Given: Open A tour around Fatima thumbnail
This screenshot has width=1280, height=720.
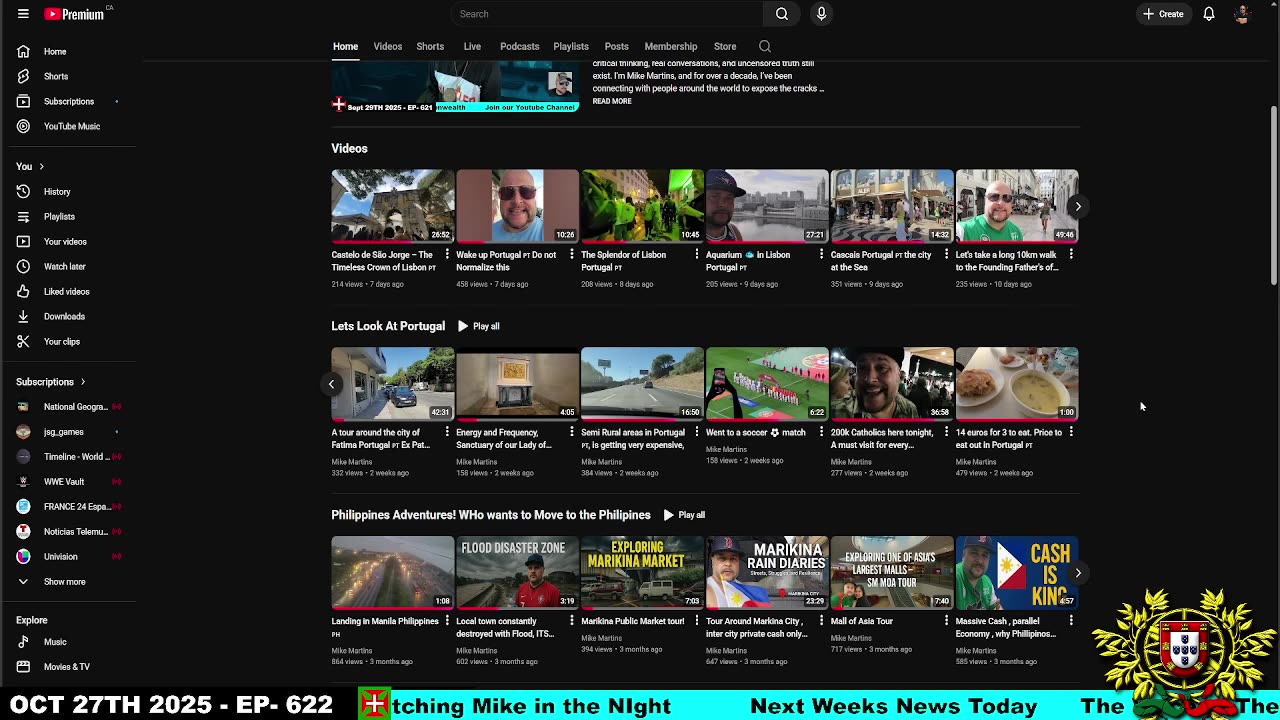Looking at the screenshot, I should (x=393, y=384).
